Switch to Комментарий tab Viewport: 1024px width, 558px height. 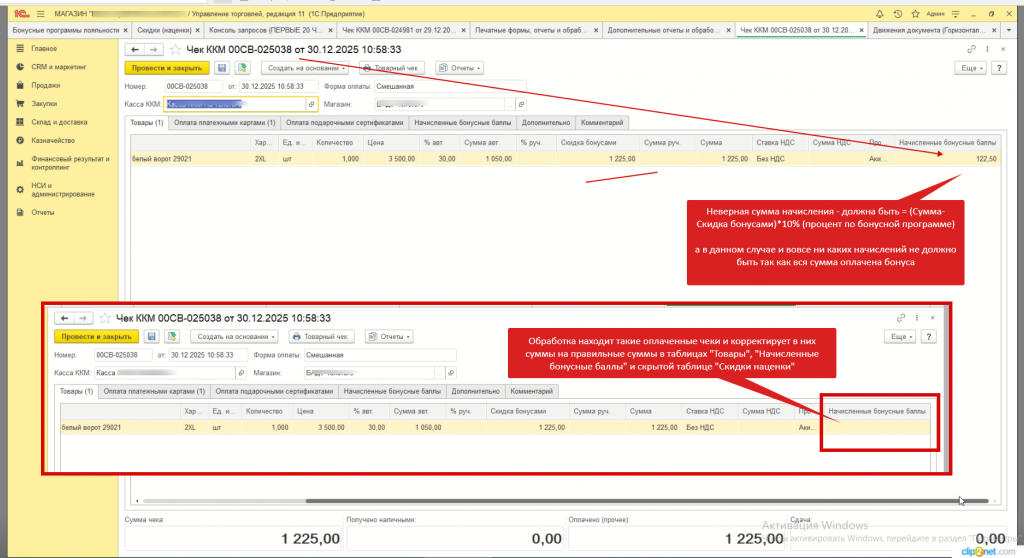tap(602, 123)
